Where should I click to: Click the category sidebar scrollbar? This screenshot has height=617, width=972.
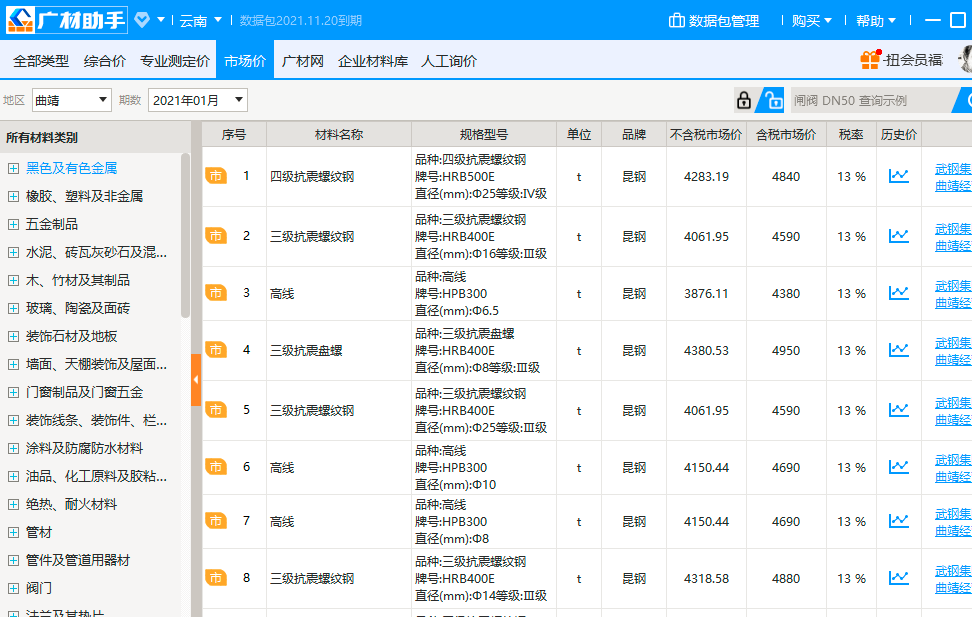pos(185,235)
